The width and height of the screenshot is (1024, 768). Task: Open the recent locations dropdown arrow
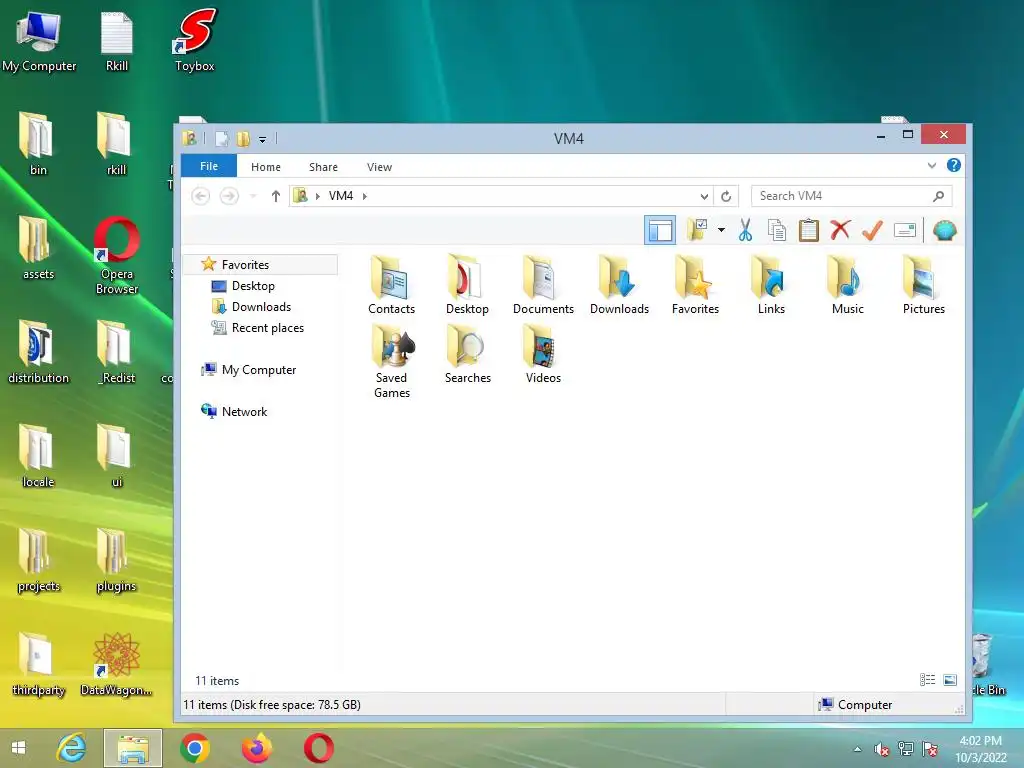click(x=253, y=196)
